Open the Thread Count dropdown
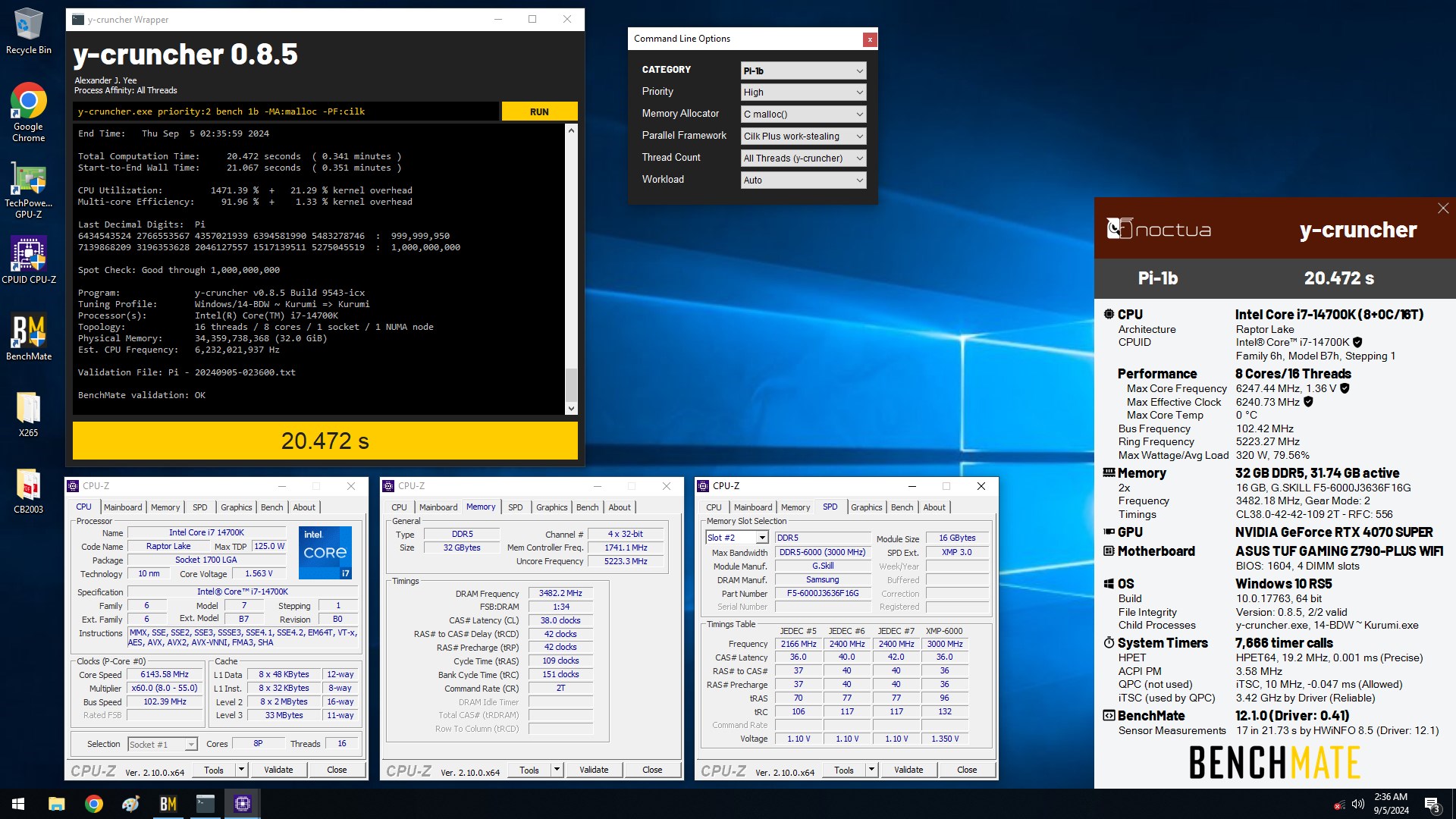1456x819 pixels. [x=803, y=158]
